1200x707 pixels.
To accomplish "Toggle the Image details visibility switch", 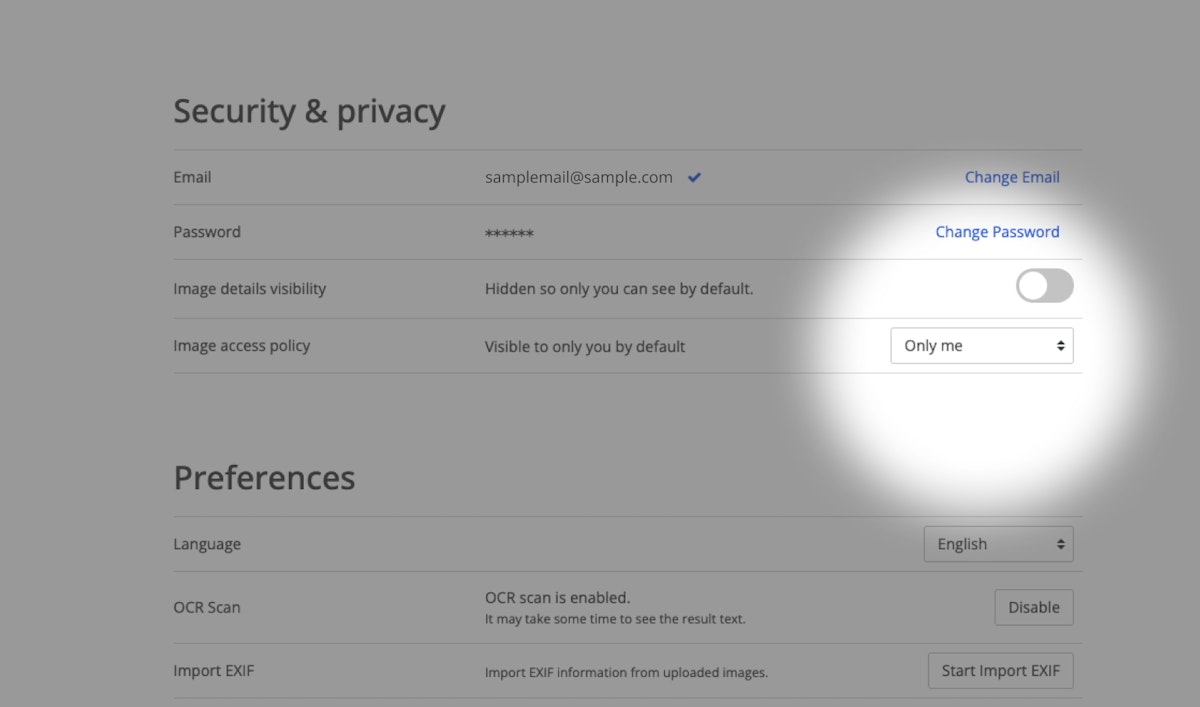I will (1044, 286).
